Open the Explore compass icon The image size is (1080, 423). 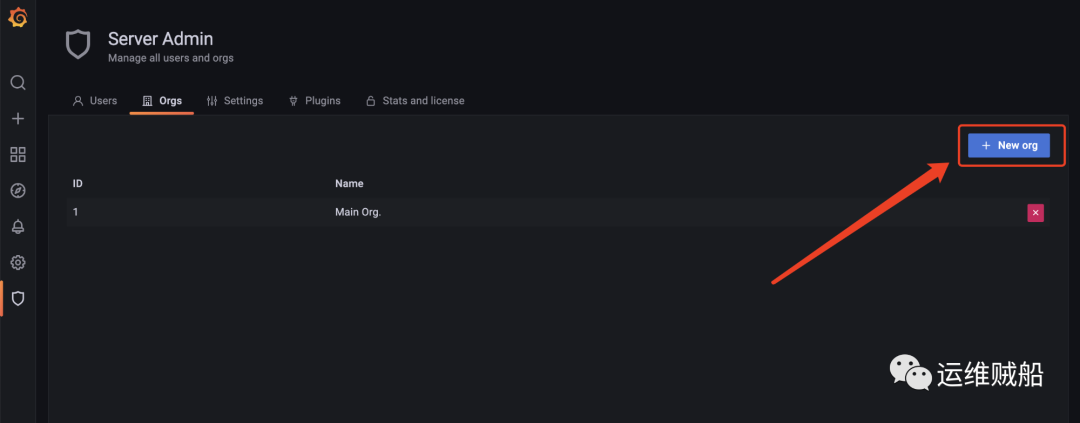point(18,191)
